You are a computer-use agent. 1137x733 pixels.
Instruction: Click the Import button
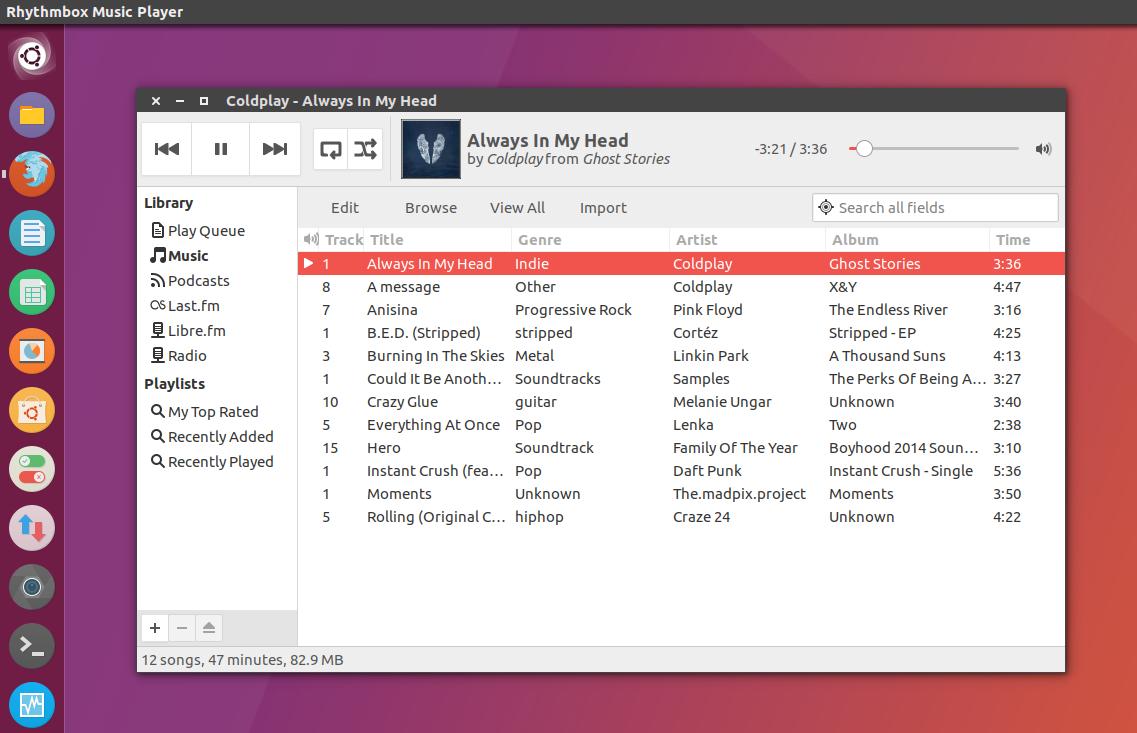pyautogui.click(x=603, y=208)
